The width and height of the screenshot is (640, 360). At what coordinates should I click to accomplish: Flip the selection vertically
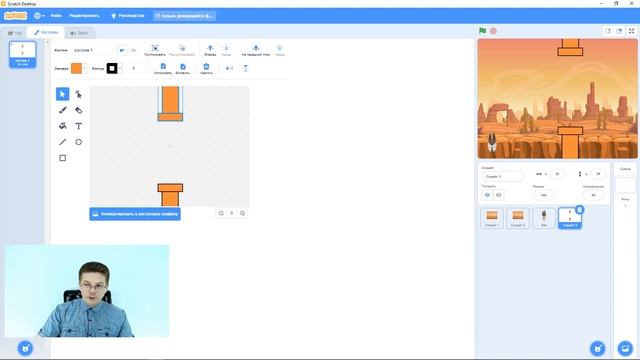[245, 68]
